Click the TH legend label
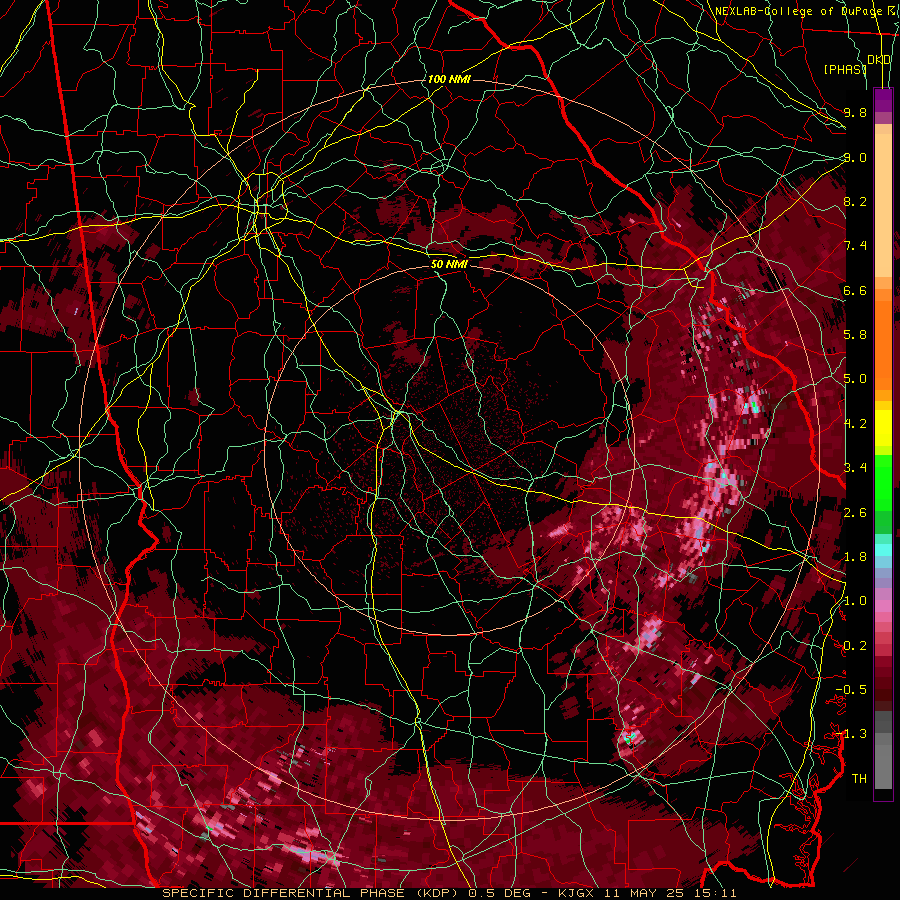900x900 pixels. tap(859, 778)
